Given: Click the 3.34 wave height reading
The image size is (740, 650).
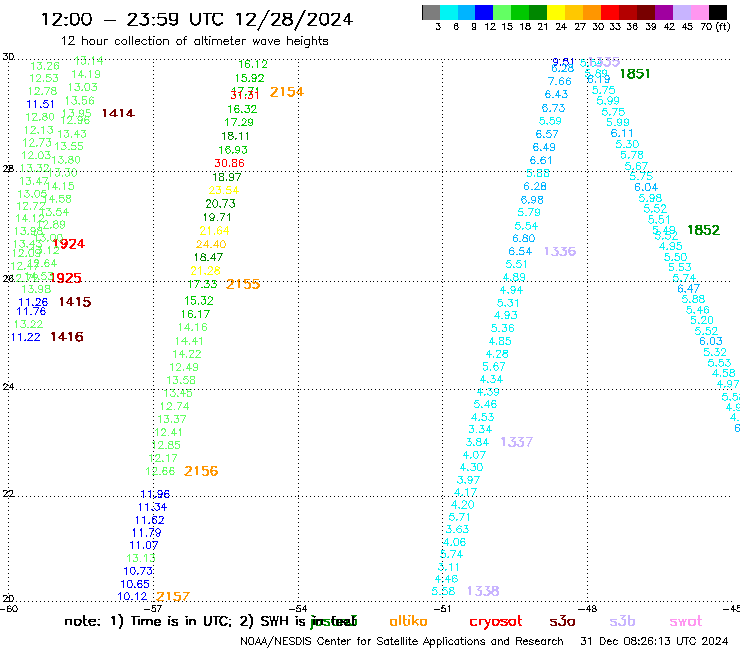Looking at the screenshot, I should point(480,430).
